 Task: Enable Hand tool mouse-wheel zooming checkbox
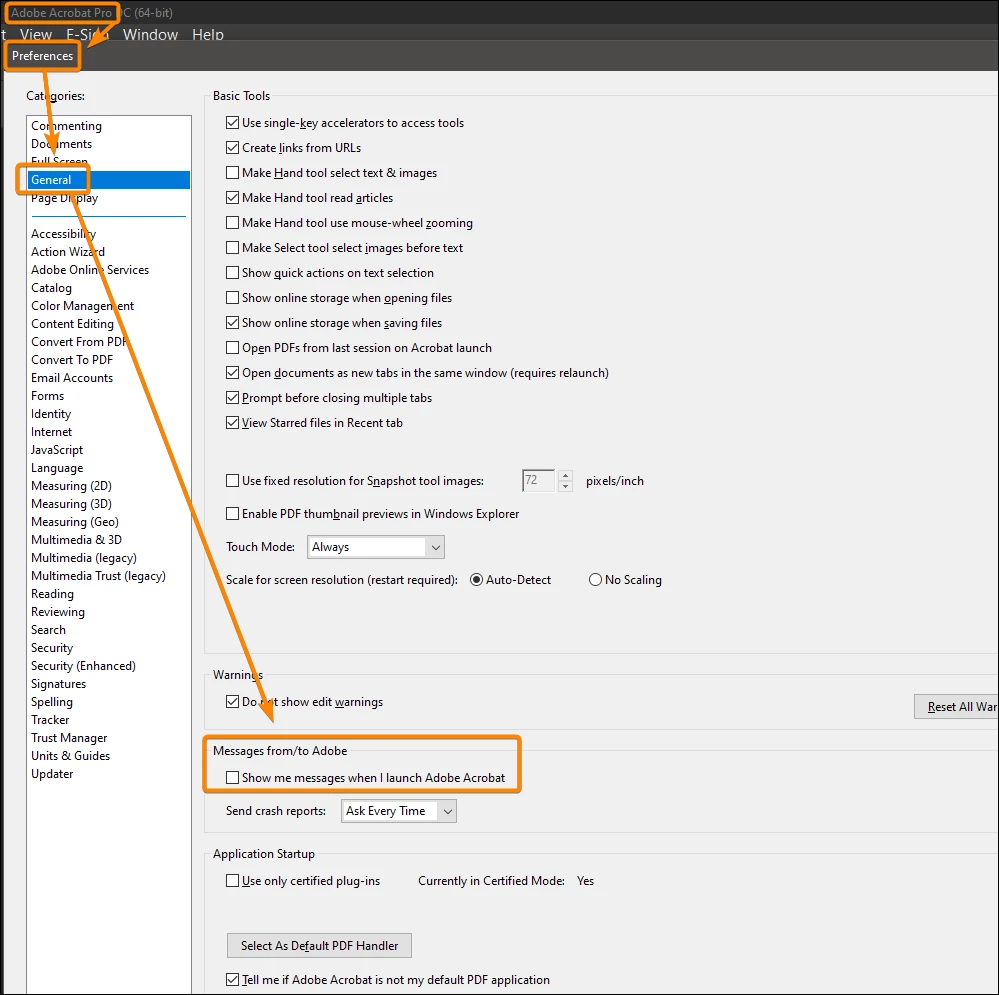tap(233, 222)
